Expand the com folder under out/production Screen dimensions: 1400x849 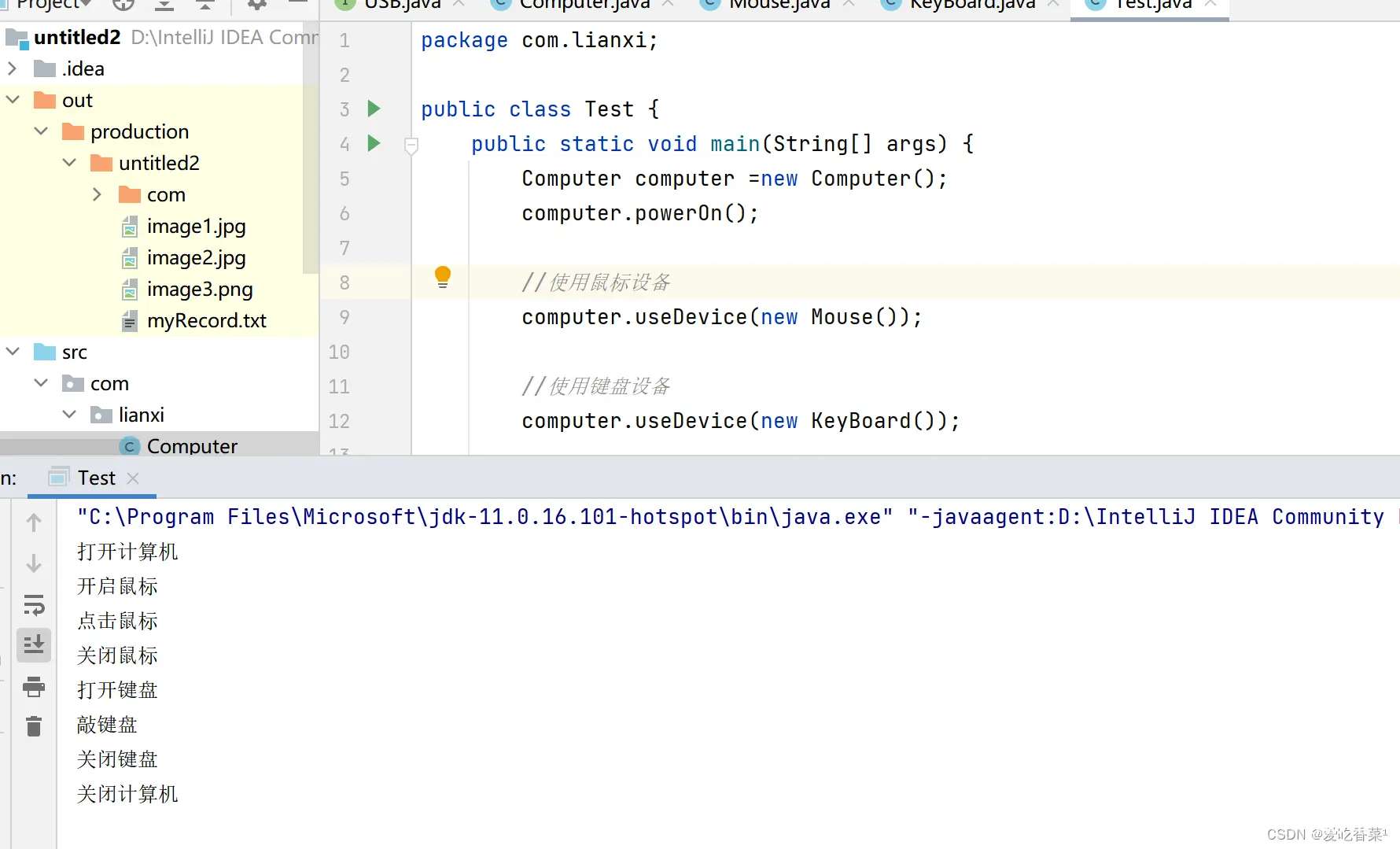97,194
